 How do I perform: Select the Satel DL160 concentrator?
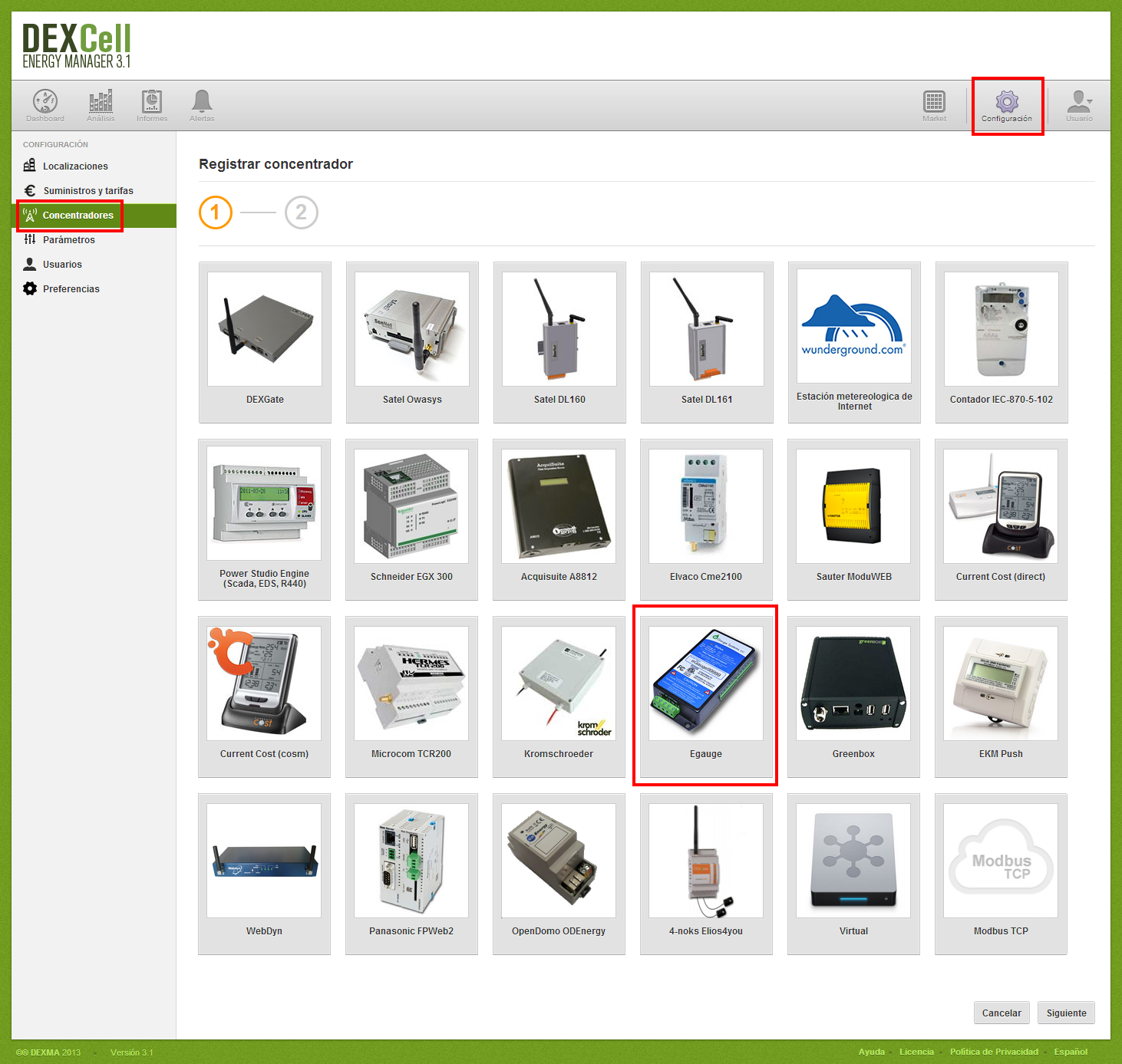click(x=559, y=342)
